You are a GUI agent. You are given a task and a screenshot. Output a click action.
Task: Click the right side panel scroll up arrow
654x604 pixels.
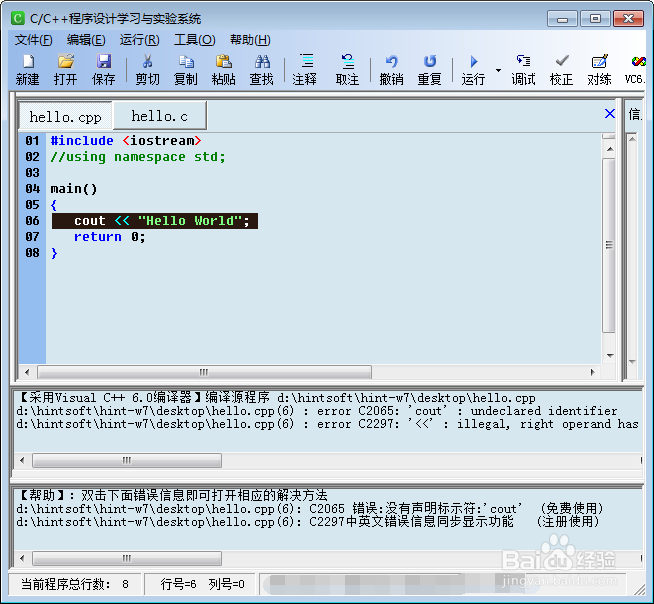[x=632, y=139]
